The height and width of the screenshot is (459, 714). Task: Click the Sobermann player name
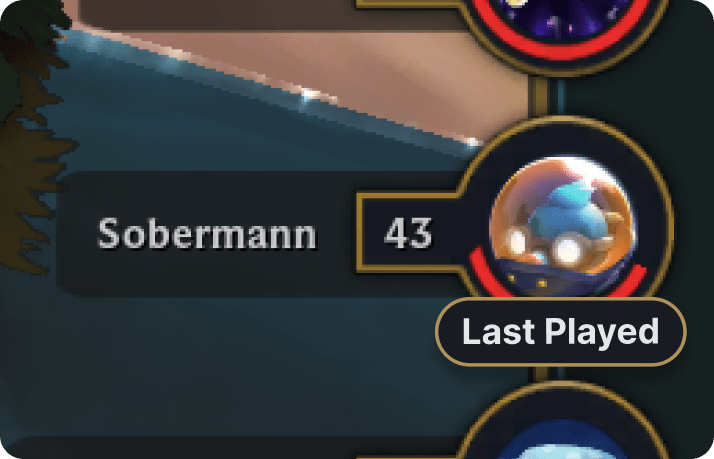pyautogui.click(x=207, y=234)
